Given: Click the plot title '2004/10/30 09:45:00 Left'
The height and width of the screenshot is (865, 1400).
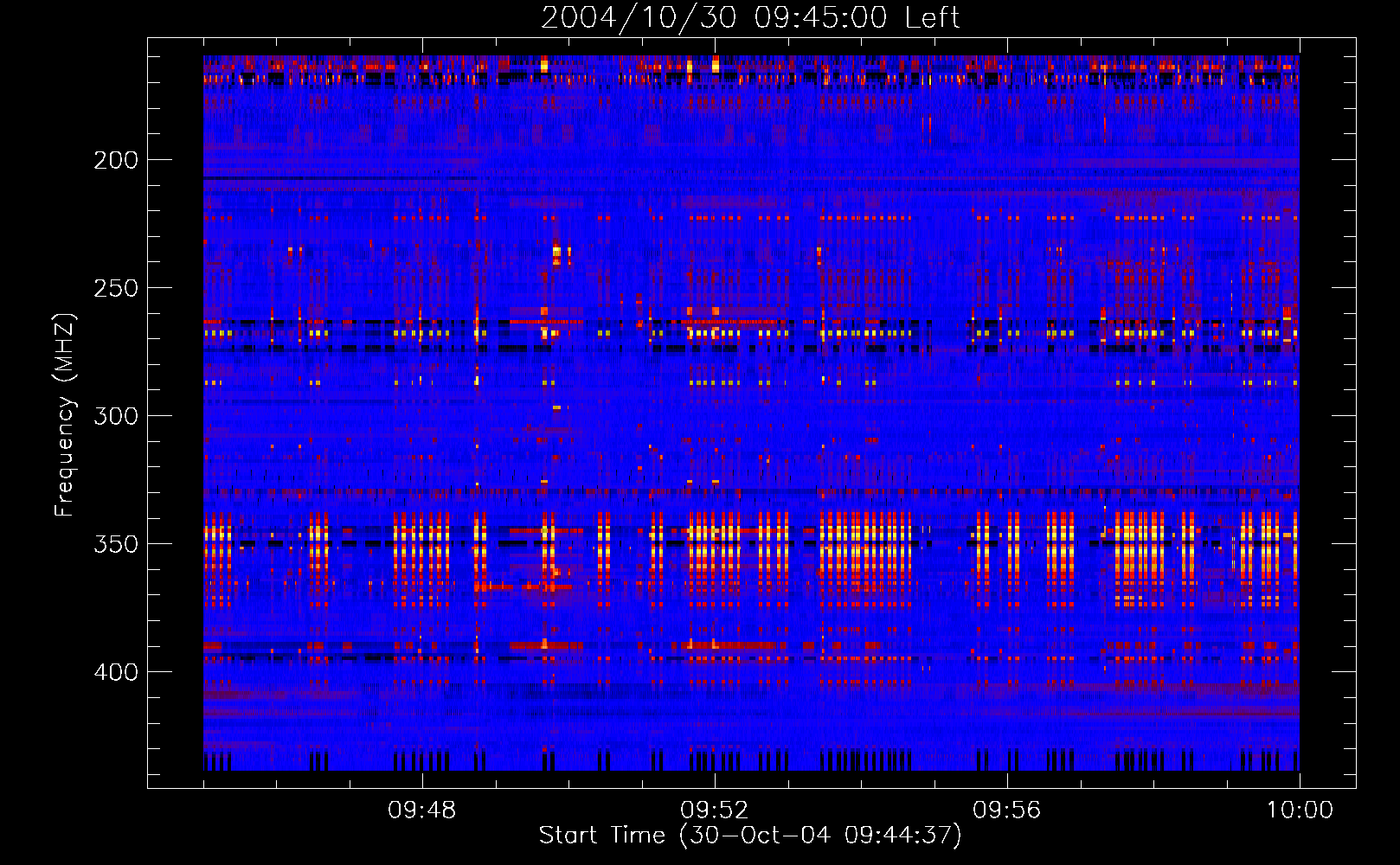Looking at the screenshot, I should [750, 17].
